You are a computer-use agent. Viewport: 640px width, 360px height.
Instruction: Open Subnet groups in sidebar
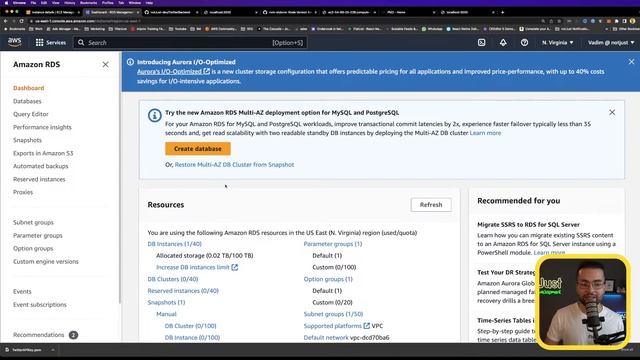[x=33, y=222]
